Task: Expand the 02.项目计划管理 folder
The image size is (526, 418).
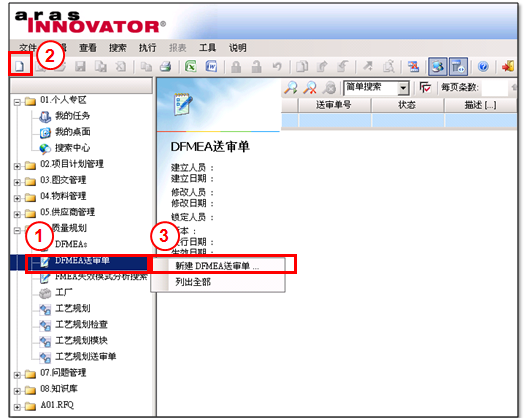Action: [17, 165]
